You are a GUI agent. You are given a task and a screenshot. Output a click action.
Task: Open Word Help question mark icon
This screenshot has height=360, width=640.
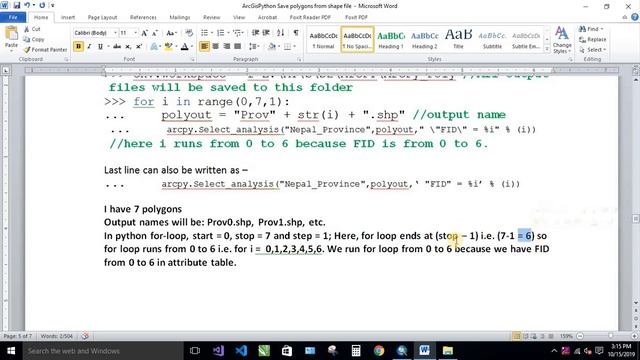point(635,17)
